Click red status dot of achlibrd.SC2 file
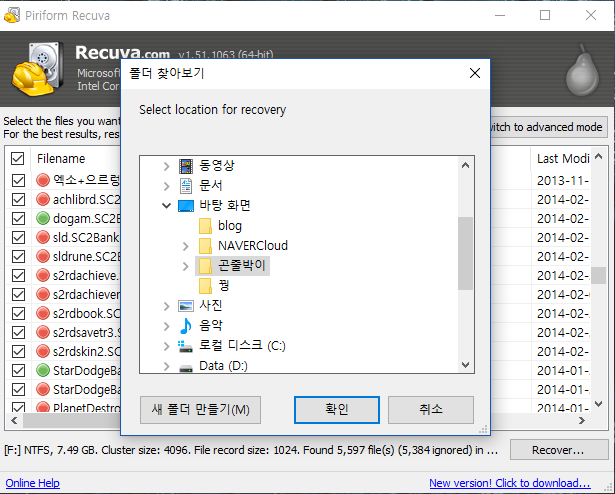Viewport: 615px width, 494px height. [43, 199]
